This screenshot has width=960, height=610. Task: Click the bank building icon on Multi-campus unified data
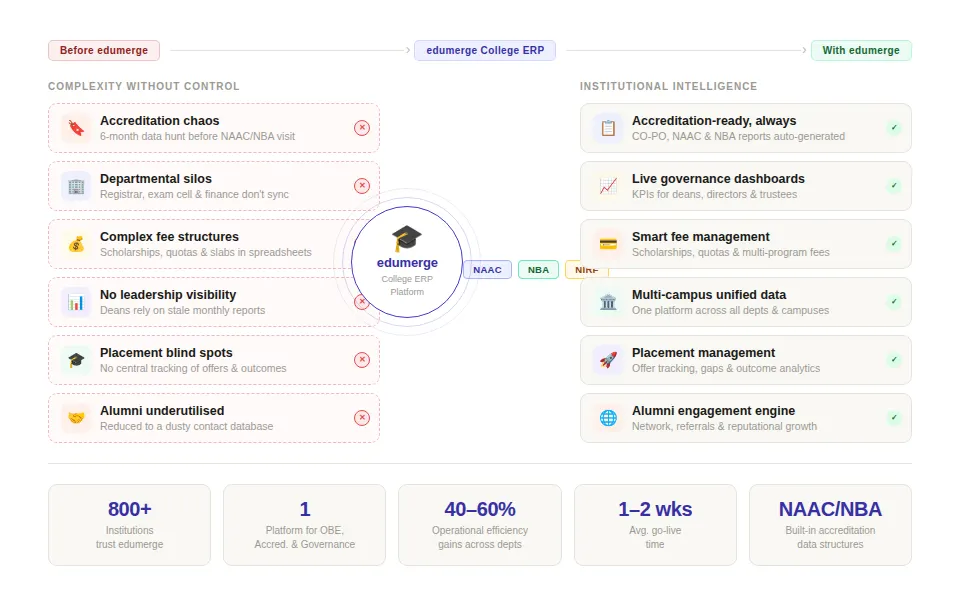(x=608, y=302)
